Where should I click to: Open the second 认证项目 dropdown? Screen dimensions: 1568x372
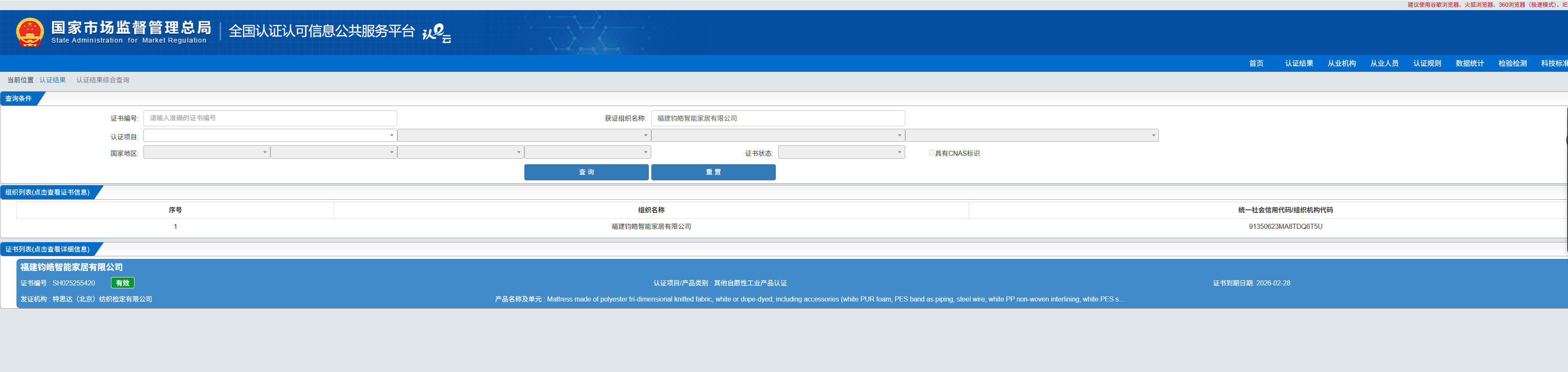tap(524, 135)
